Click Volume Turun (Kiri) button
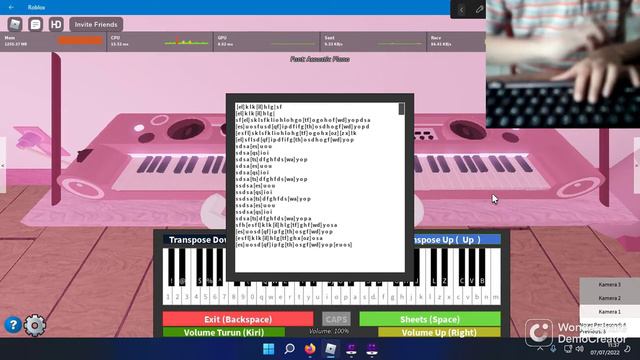The image size is (640, 360). [224, 332]
